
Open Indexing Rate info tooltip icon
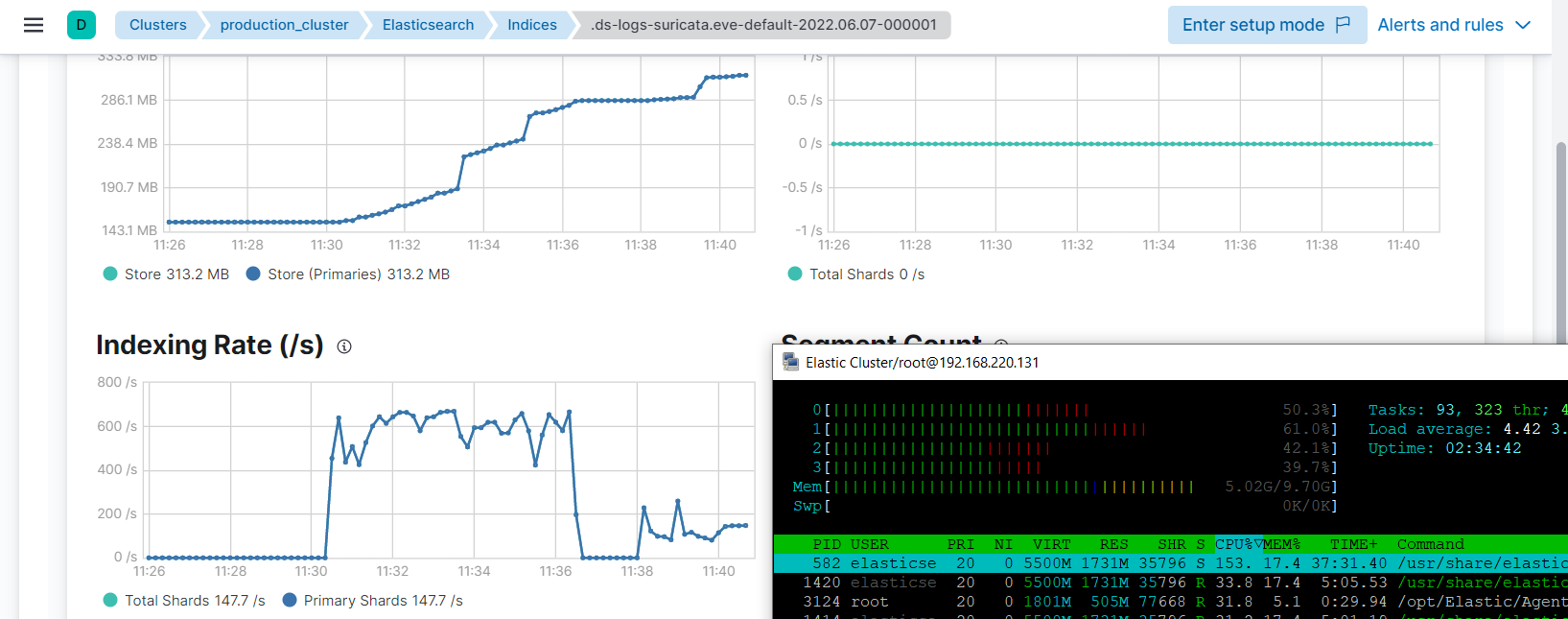click(344, 346)
